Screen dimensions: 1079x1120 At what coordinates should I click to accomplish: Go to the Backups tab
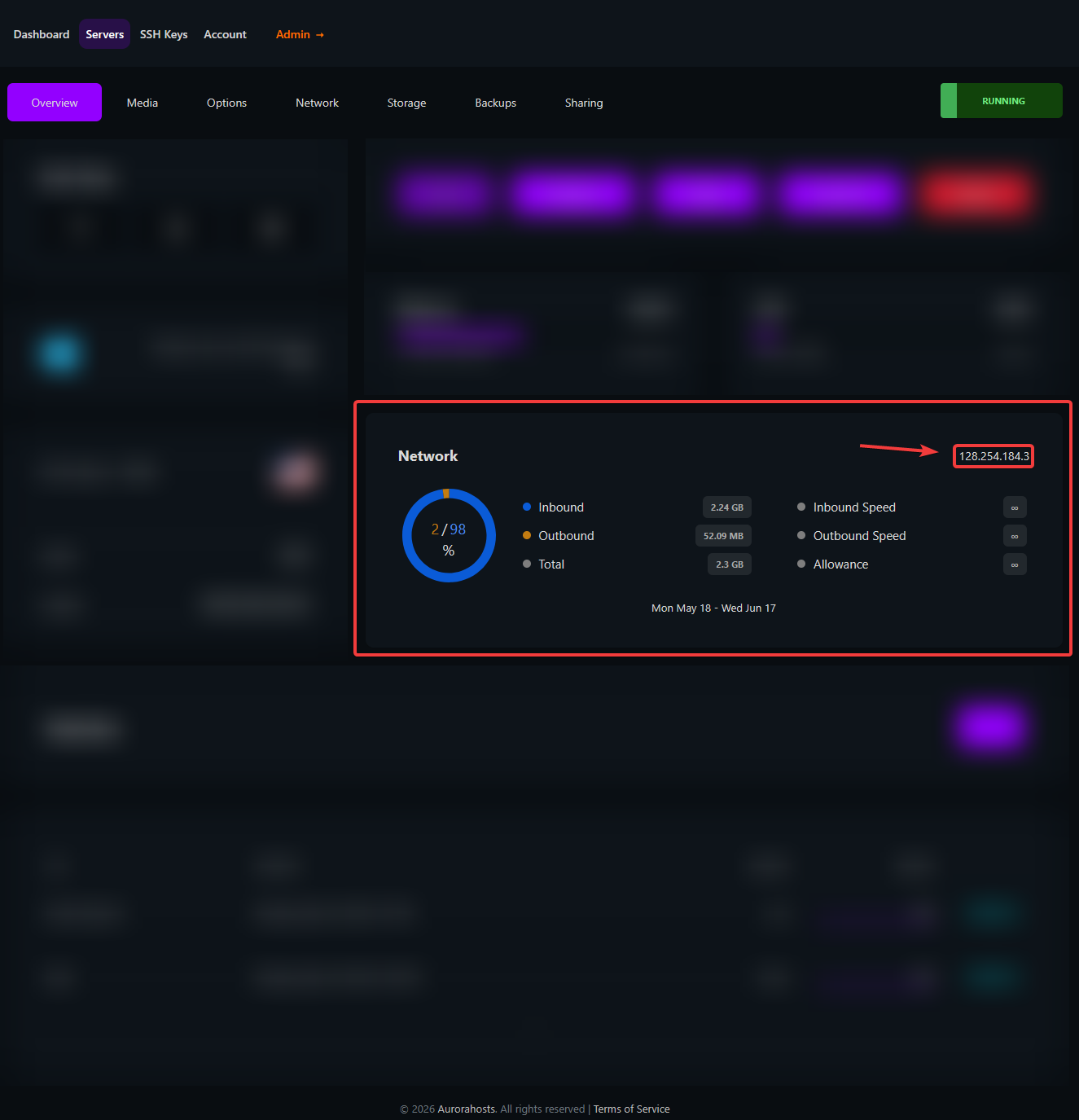495,103
